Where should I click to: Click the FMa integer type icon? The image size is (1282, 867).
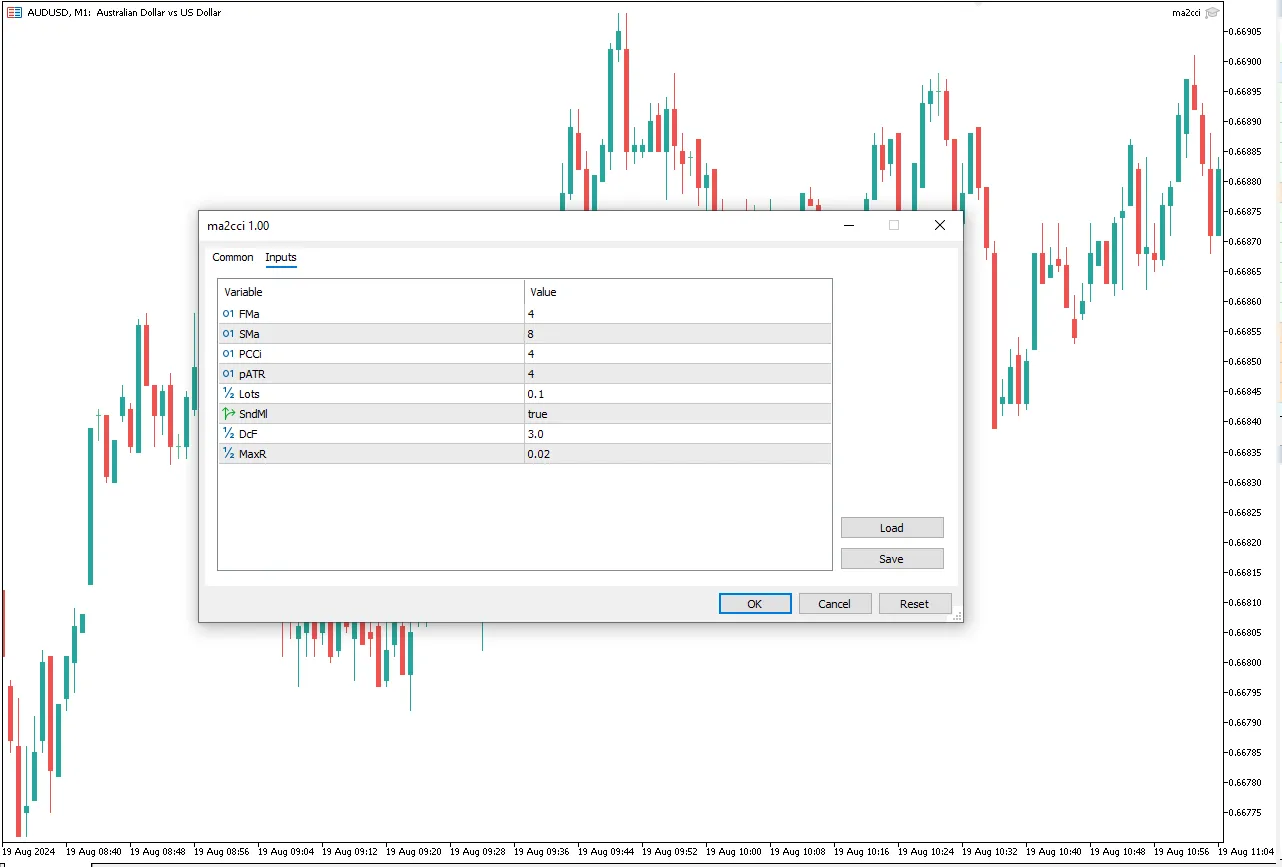point(228,314)
